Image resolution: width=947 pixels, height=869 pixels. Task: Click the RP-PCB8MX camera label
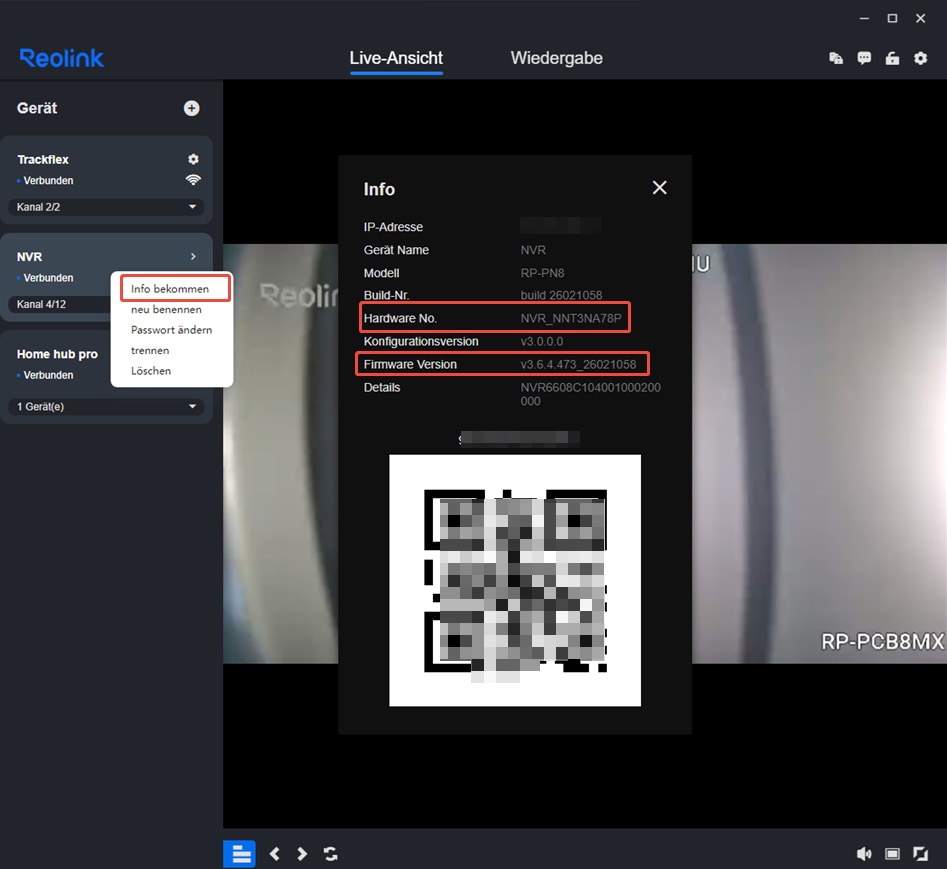(882, 641)
